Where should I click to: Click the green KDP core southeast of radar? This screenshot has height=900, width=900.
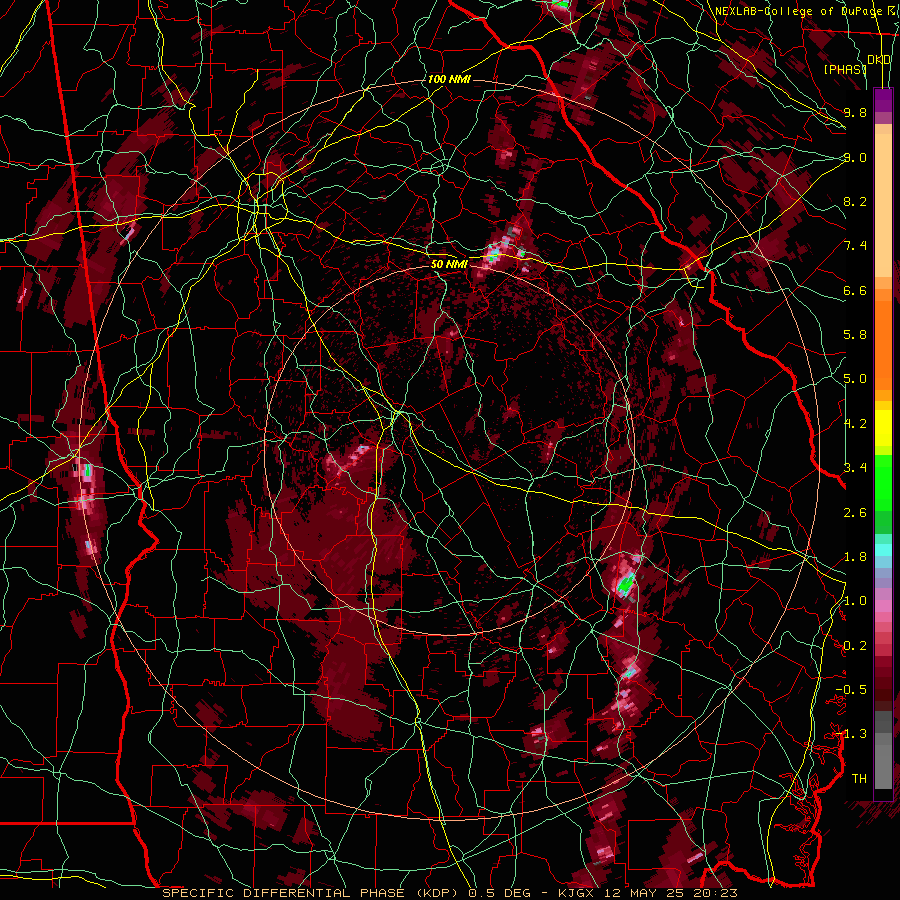625,584
